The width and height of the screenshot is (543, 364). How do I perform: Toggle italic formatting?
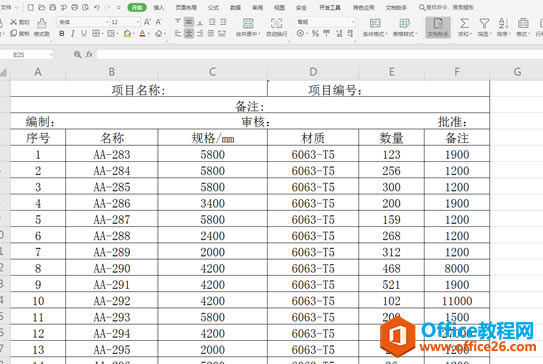click(73, 34)
